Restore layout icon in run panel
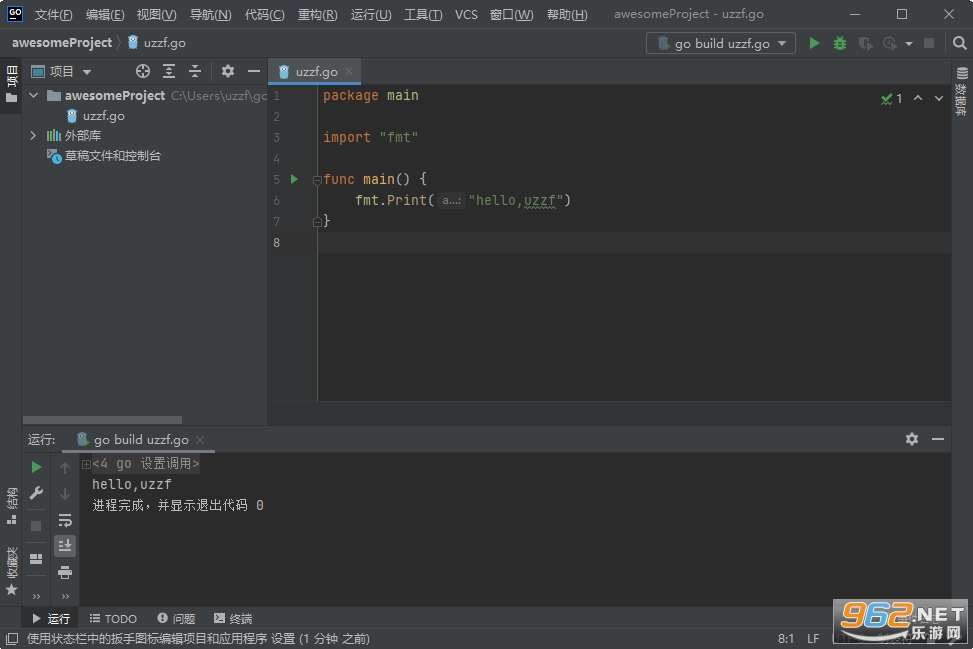Screen dimensions: 973x649 (36, 558)
